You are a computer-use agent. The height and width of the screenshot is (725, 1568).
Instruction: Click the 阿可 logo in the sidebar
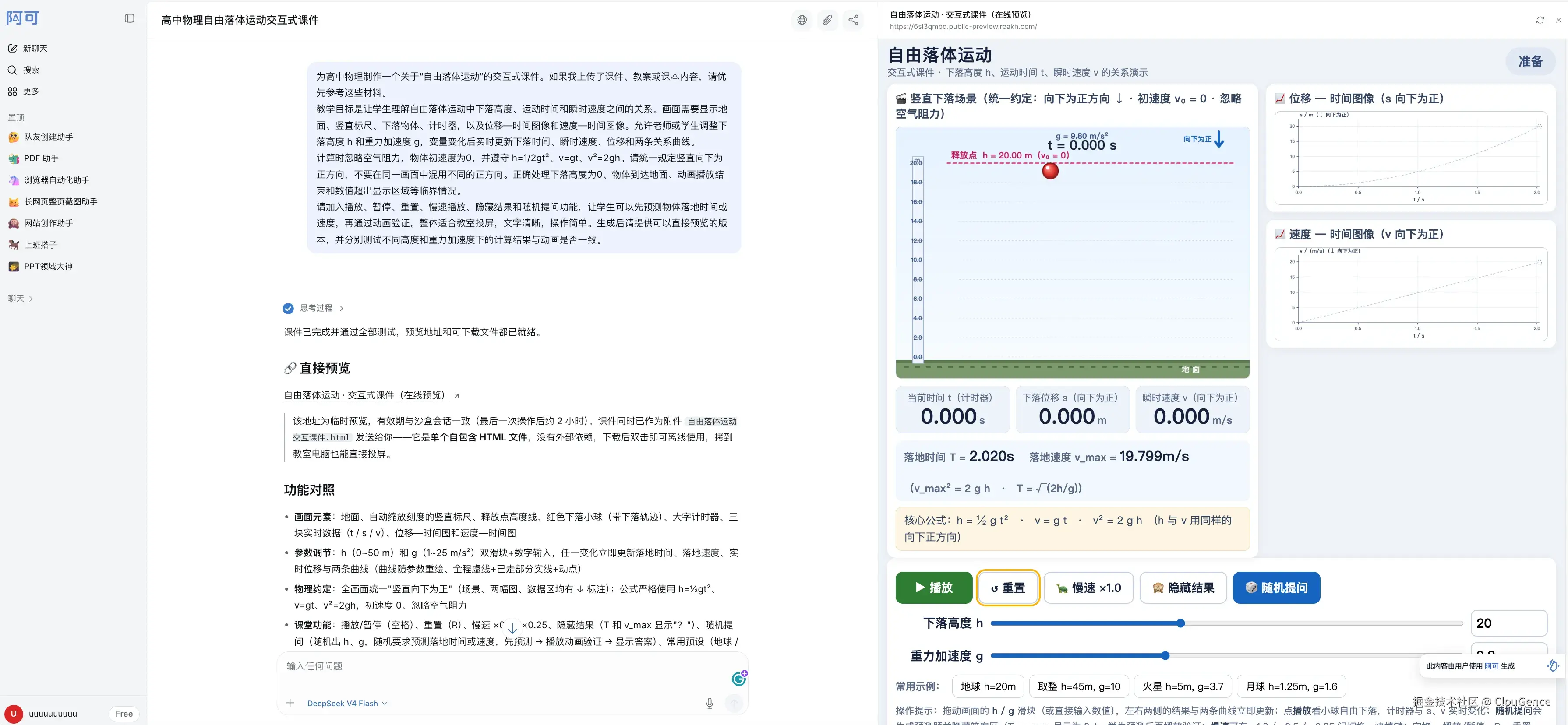pyautogui.click(x=22, y=18)
